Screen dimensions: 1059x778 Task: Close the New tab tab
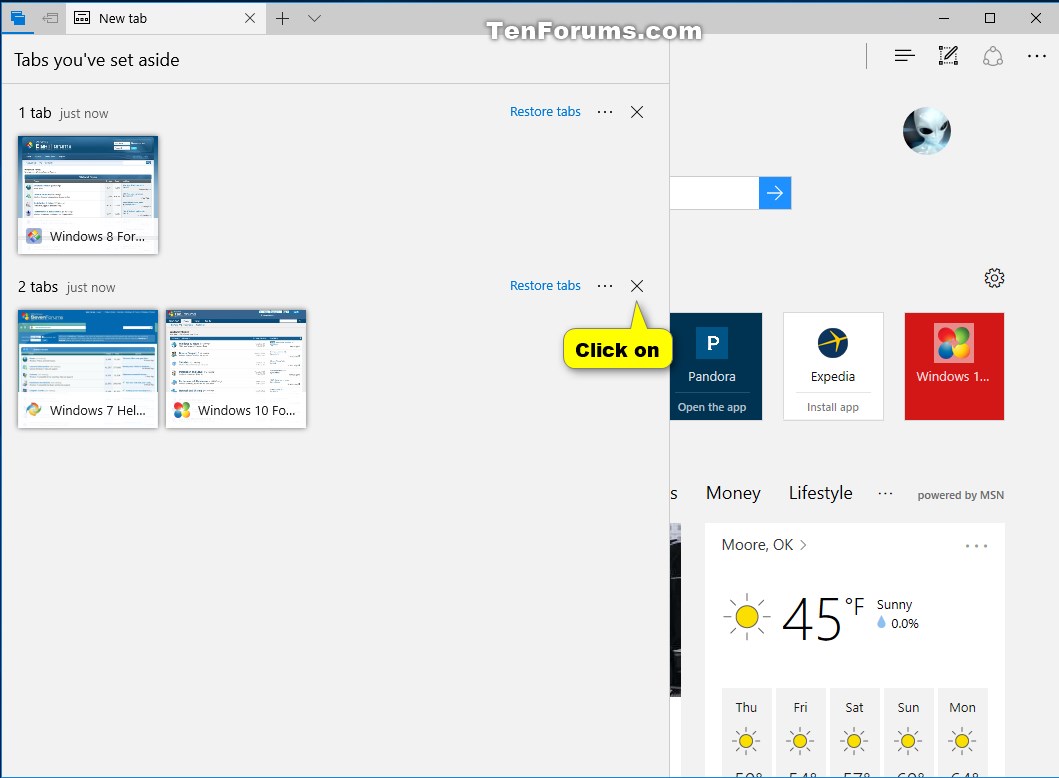250,18
